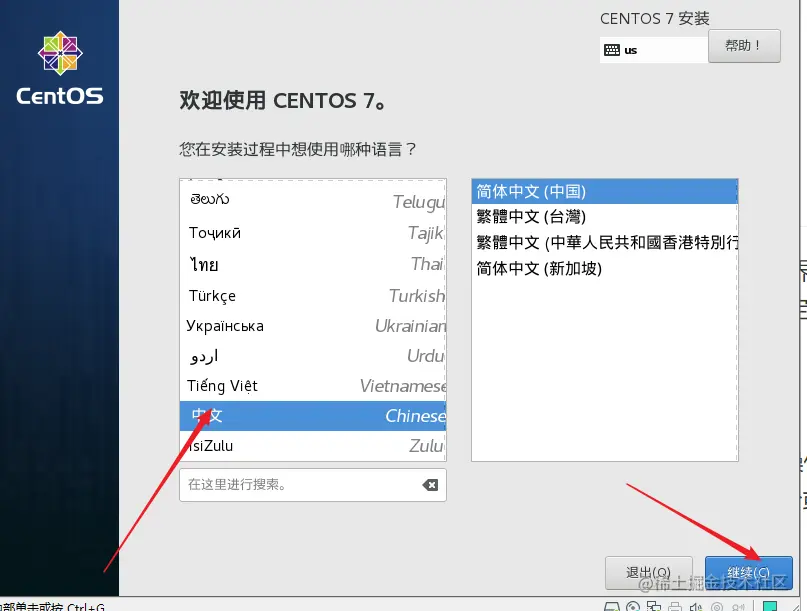This screenshot has width=807, height=611.
Task: Select 中文 Chinese in the language list
Action: pyautogui.click(x=313, y=416)
